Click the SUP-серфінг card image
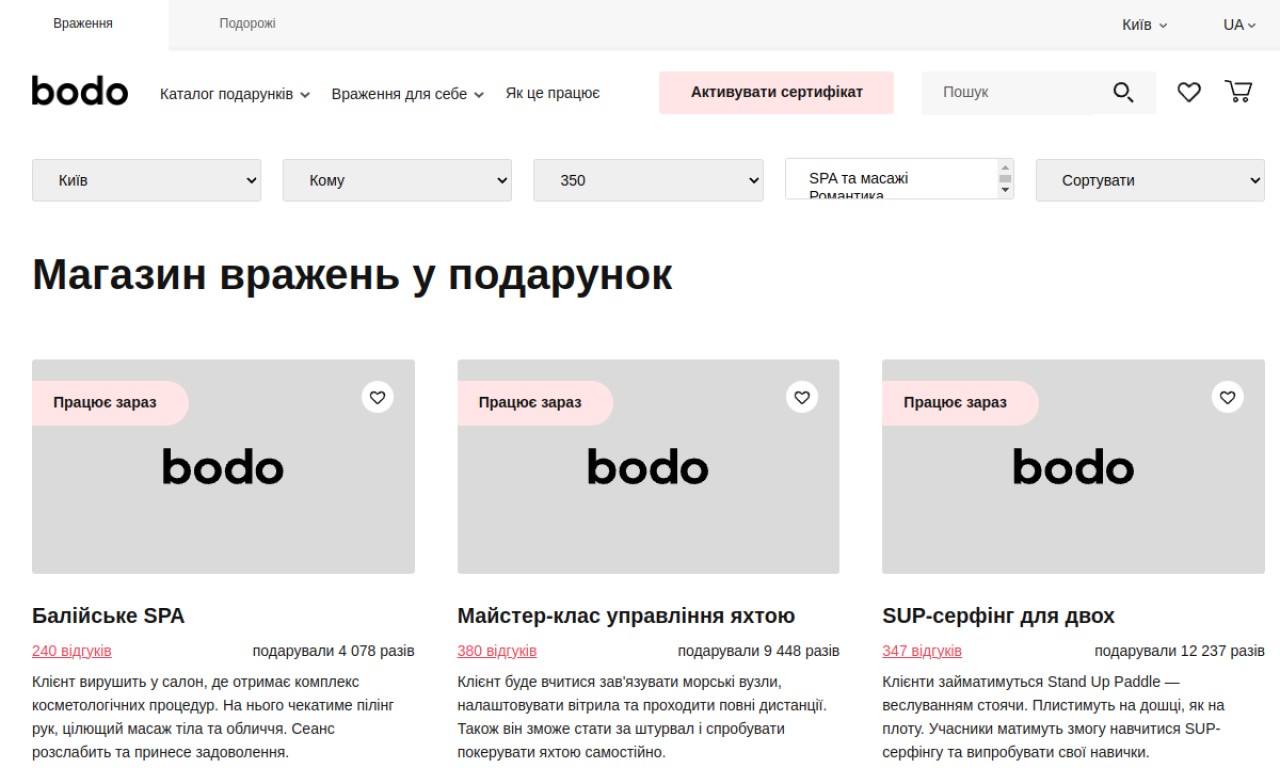Viewport: 1280px width, 768px height. (1073, 467)
